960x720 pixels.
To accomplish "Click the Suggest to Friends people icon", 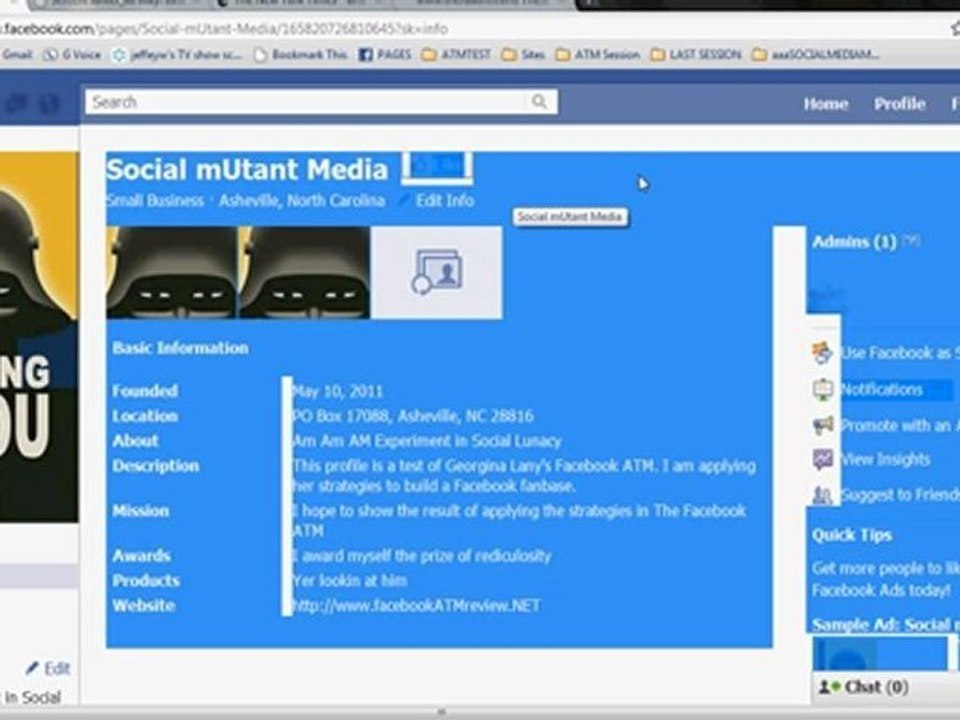I will point(822,495).
